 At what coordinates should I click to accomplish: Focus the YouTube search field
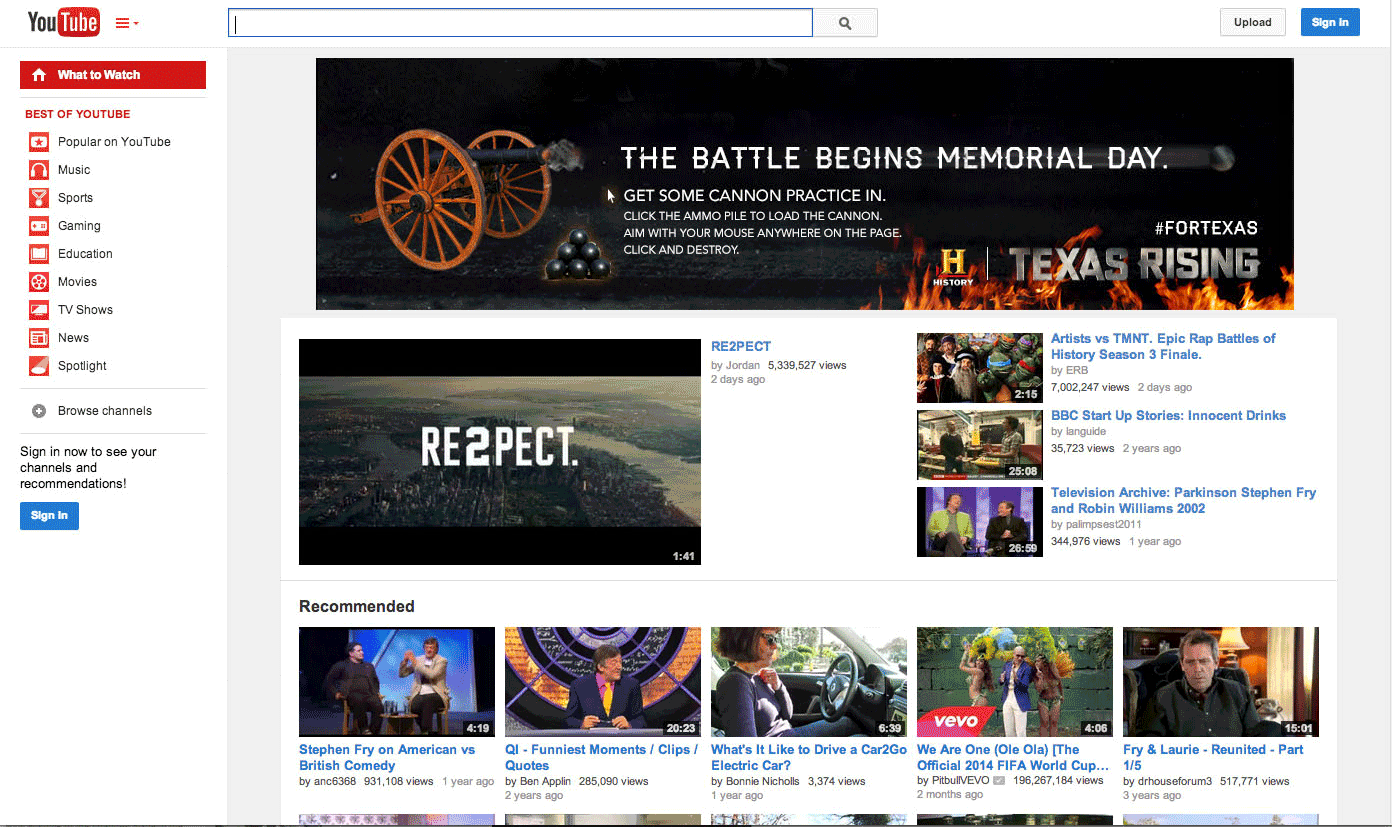[520, 23]
